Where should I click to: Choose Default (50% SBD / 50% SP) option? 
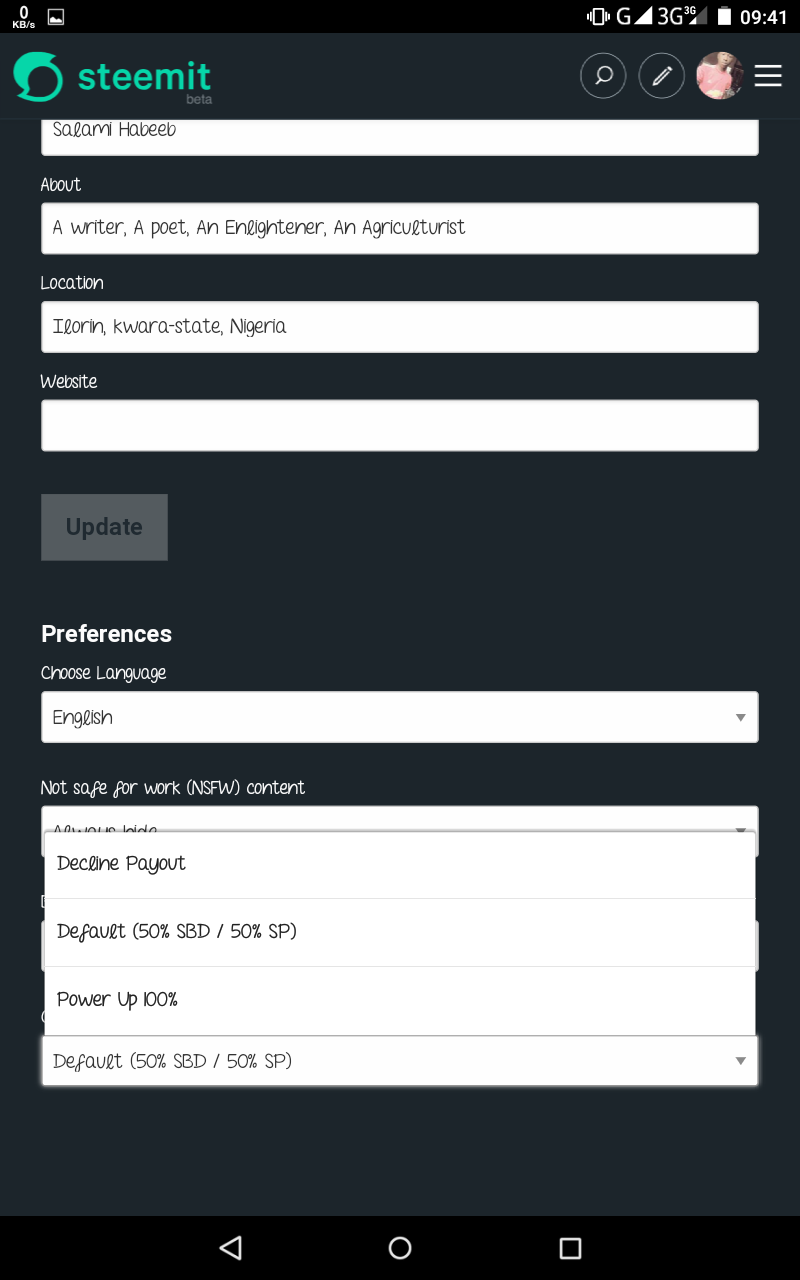coord(399,932)
